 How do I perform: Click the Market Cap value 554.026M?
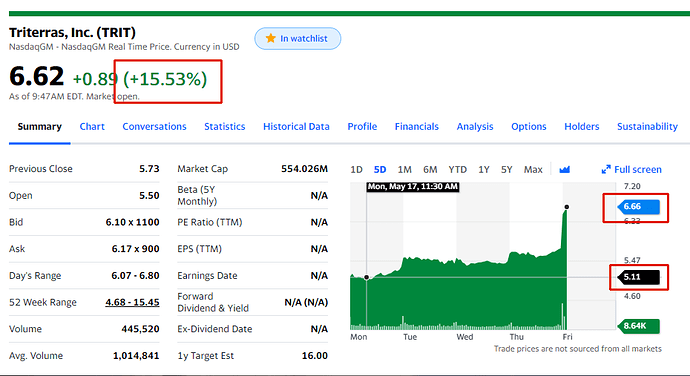click(305, 169)
